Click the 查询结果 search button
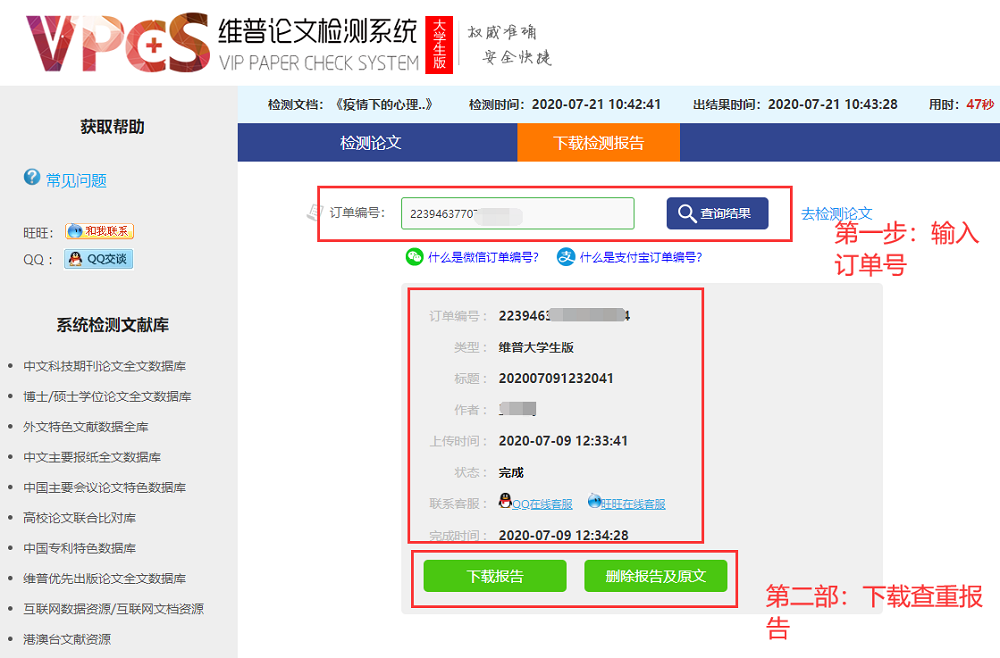 [x=717, y=213]
